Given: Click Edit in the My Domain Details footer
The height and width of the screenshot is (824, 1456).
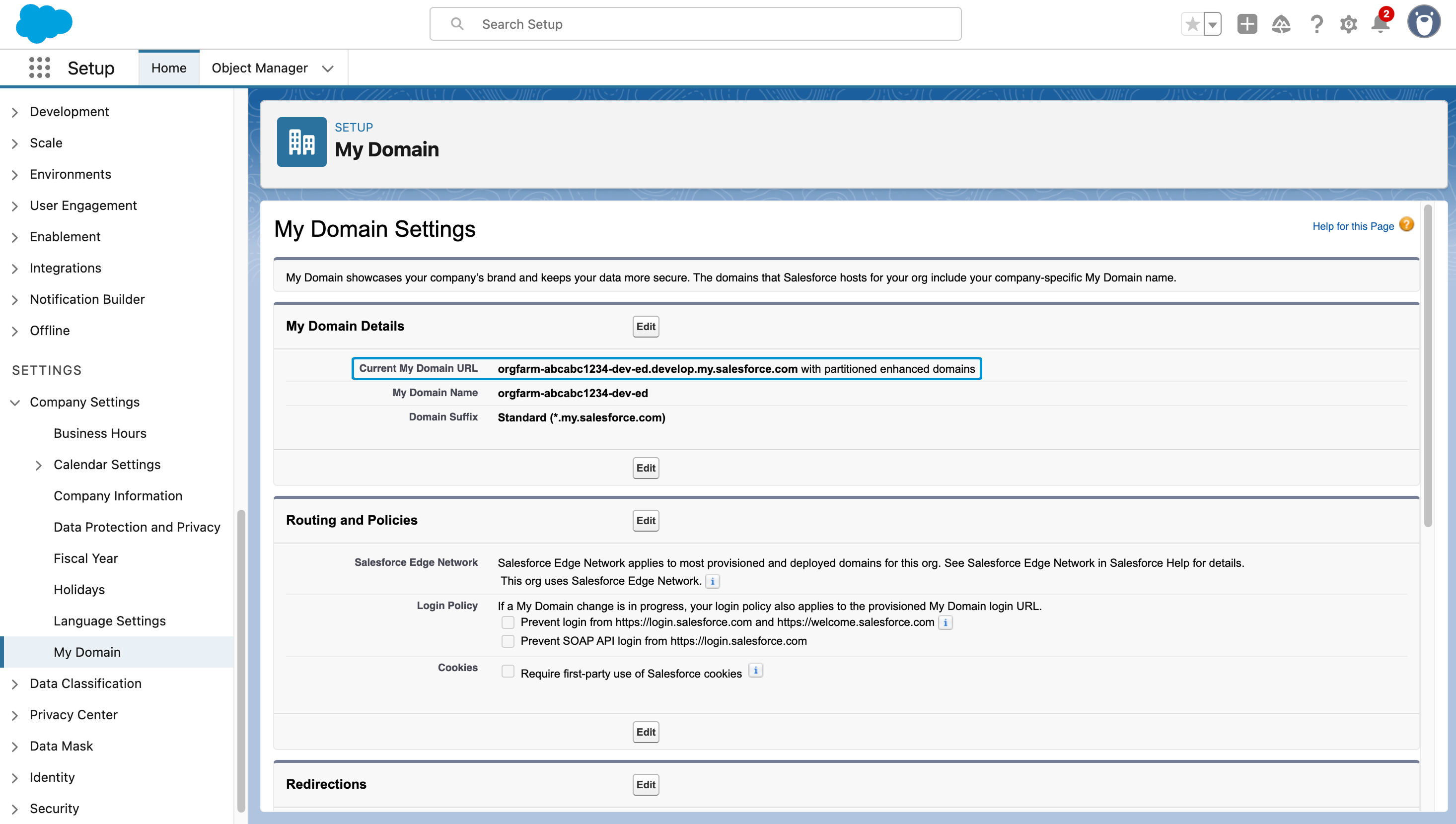Looking at the screenshot, I should tap(646, 468).
